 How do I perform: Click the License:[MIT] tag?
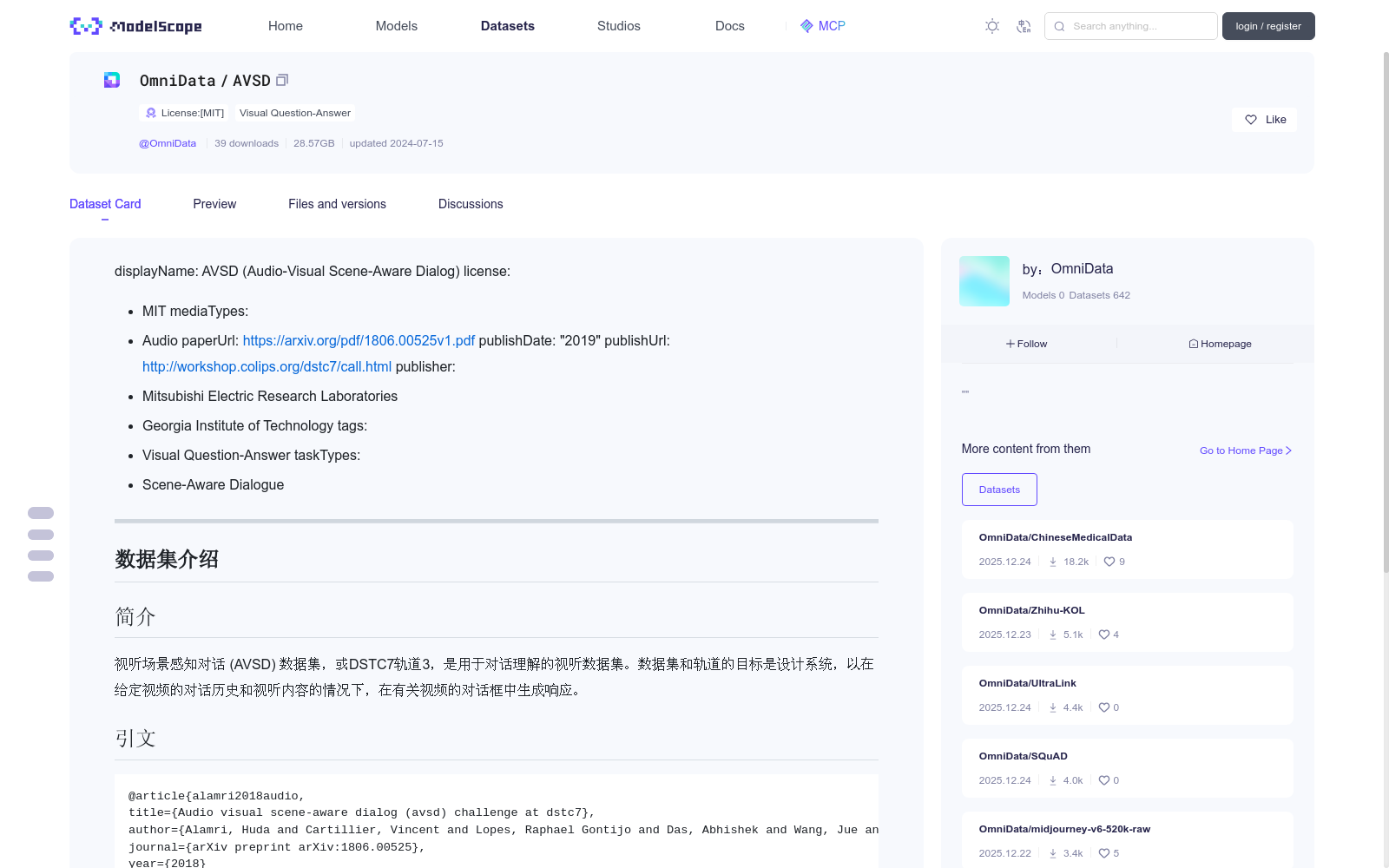pyautogui.click(x=185, y=113)
